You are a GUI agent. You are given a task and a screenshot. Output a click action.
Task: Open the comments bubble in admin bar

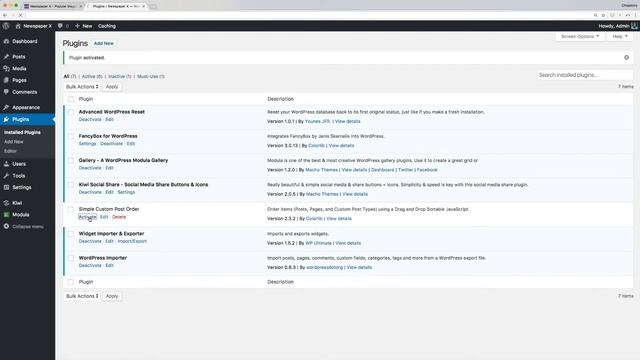60,26
